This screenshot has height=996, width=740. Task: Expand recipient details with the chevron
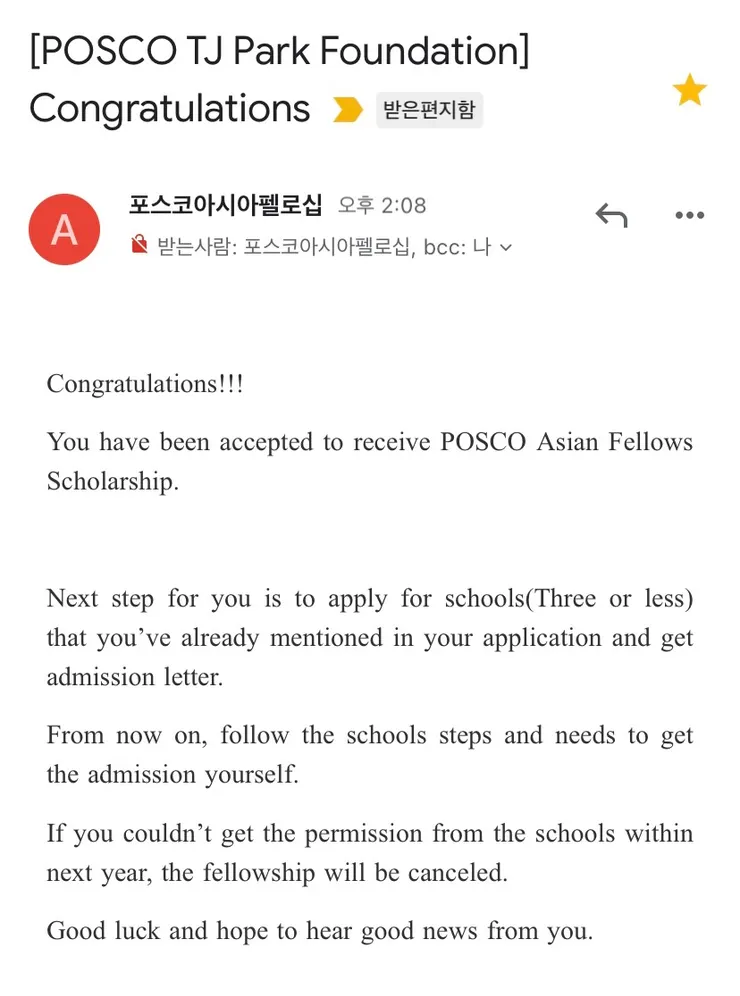pos(506,247)
